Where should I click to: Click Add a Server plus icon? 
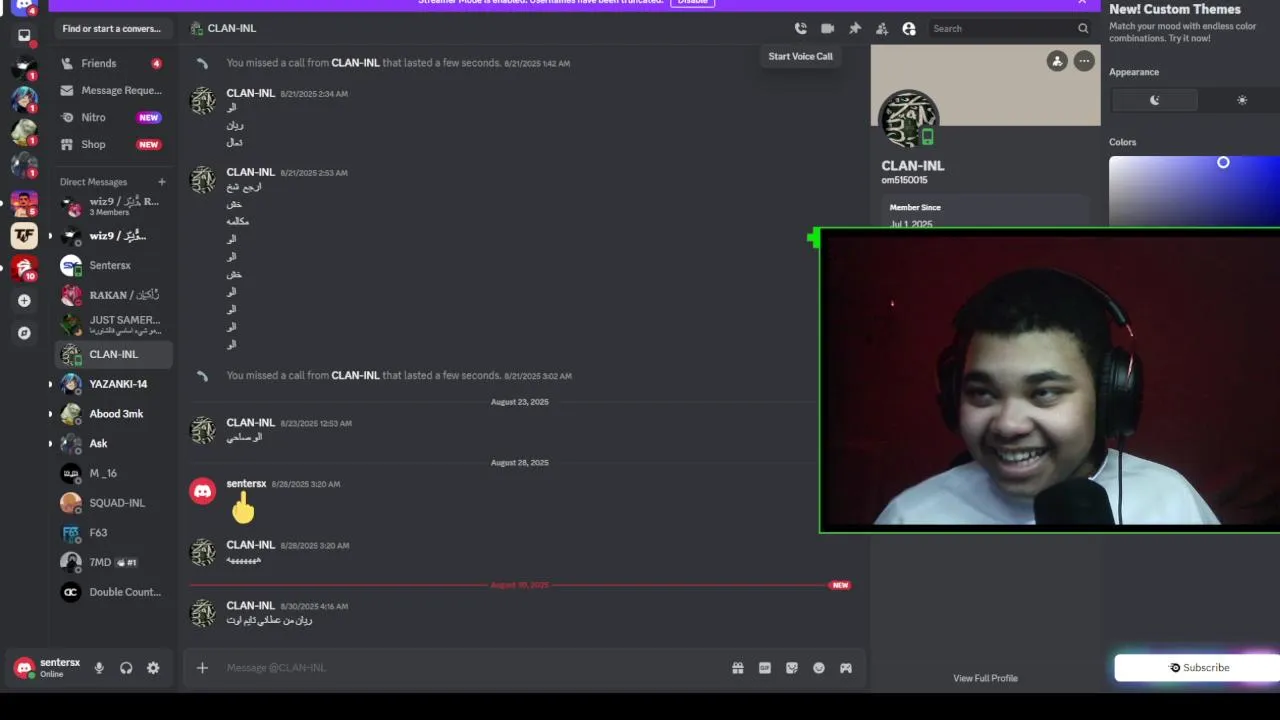[x=24, y=300]
